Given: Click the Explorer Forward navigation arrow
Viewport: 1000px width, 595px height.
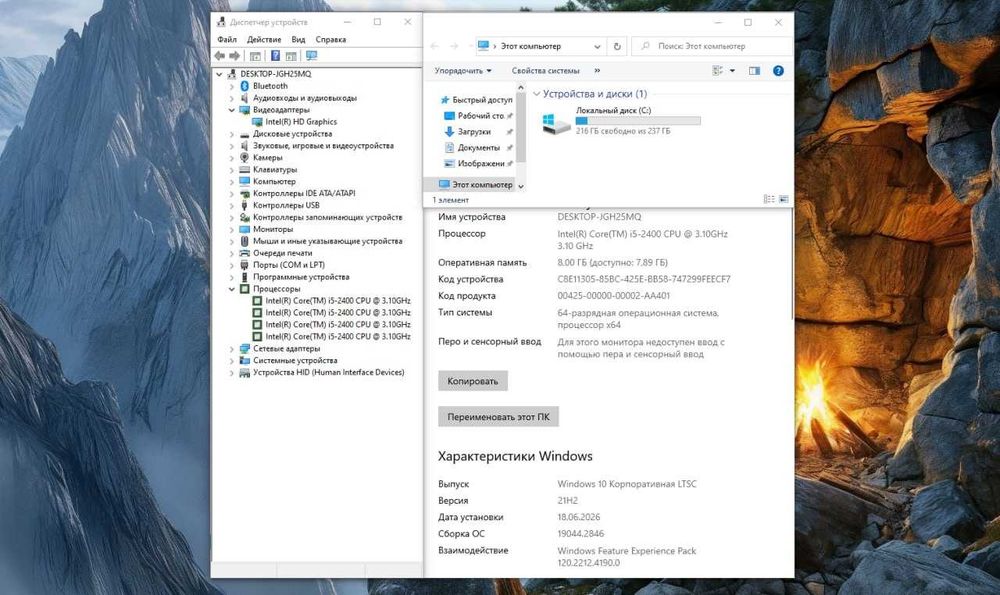Looking at the screenshot, I should point(454,47).
